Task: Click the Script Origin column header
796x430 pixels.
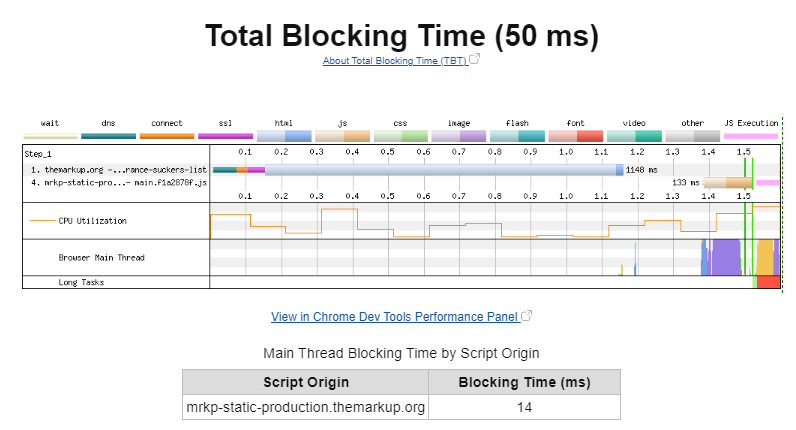Action: [305, 382]
